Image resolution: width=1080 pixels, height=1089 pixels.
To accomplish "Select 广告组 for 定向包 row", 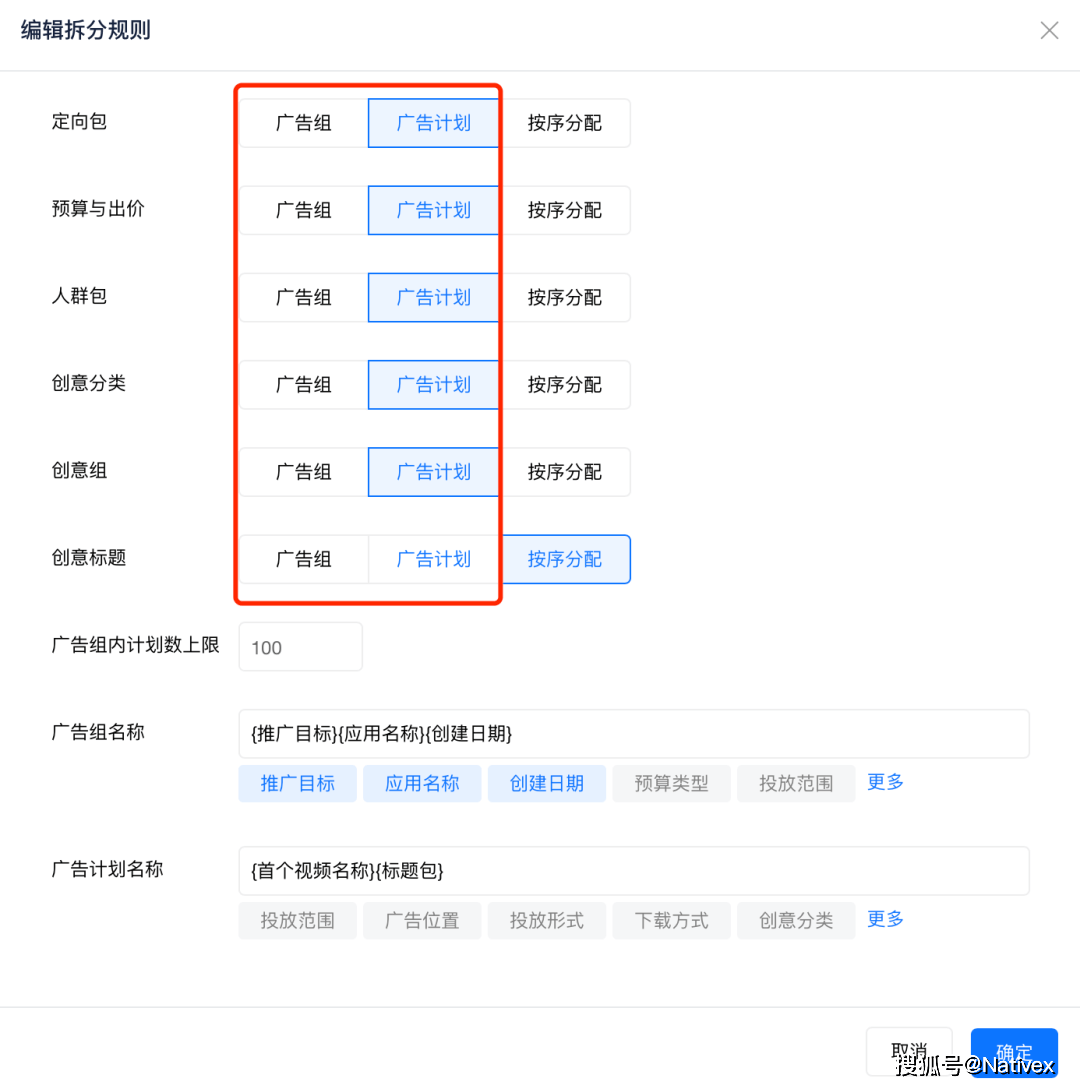I will (x=304, y=123).
